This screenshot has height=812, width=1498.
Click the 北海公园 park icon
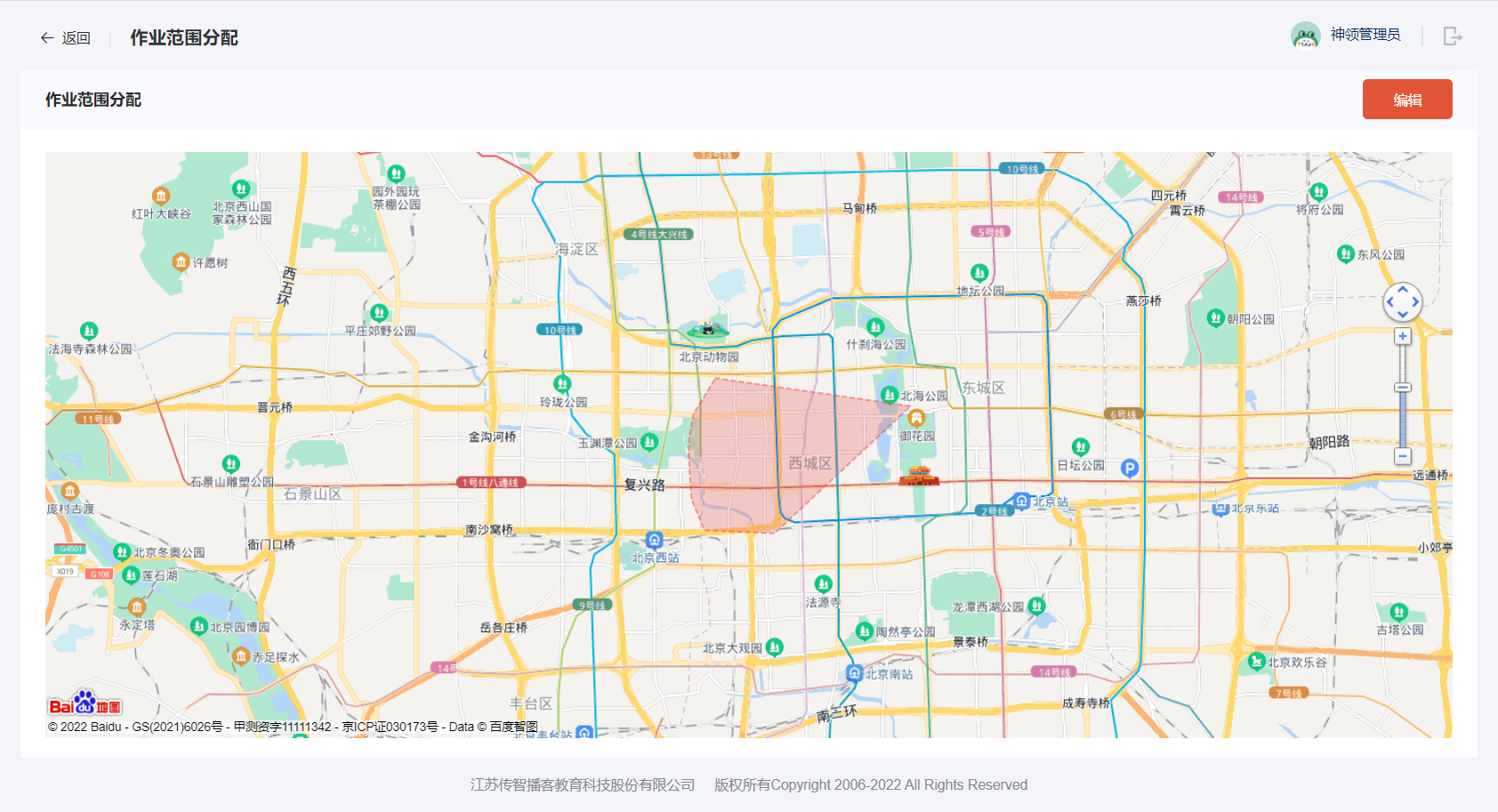point(889,394)
